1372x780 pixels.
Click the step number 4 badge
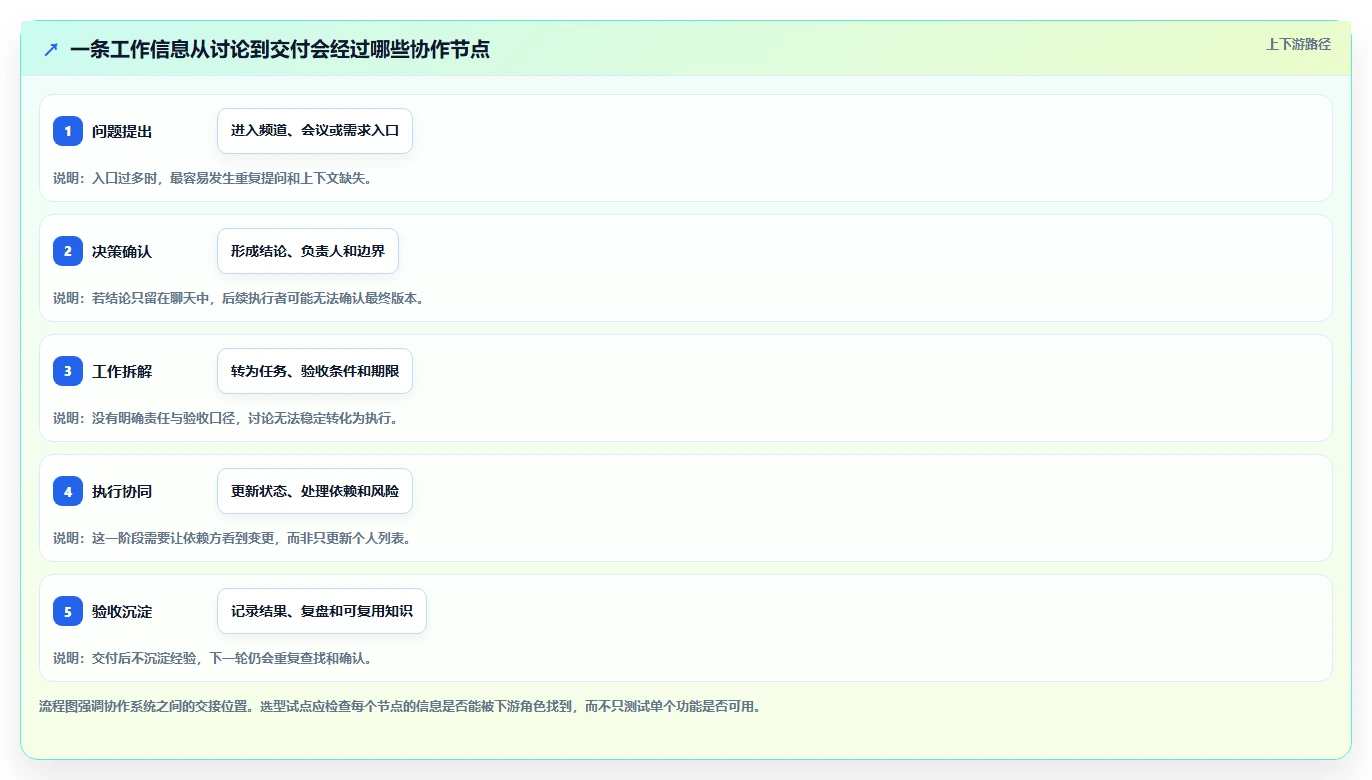[x=68, y=491]
